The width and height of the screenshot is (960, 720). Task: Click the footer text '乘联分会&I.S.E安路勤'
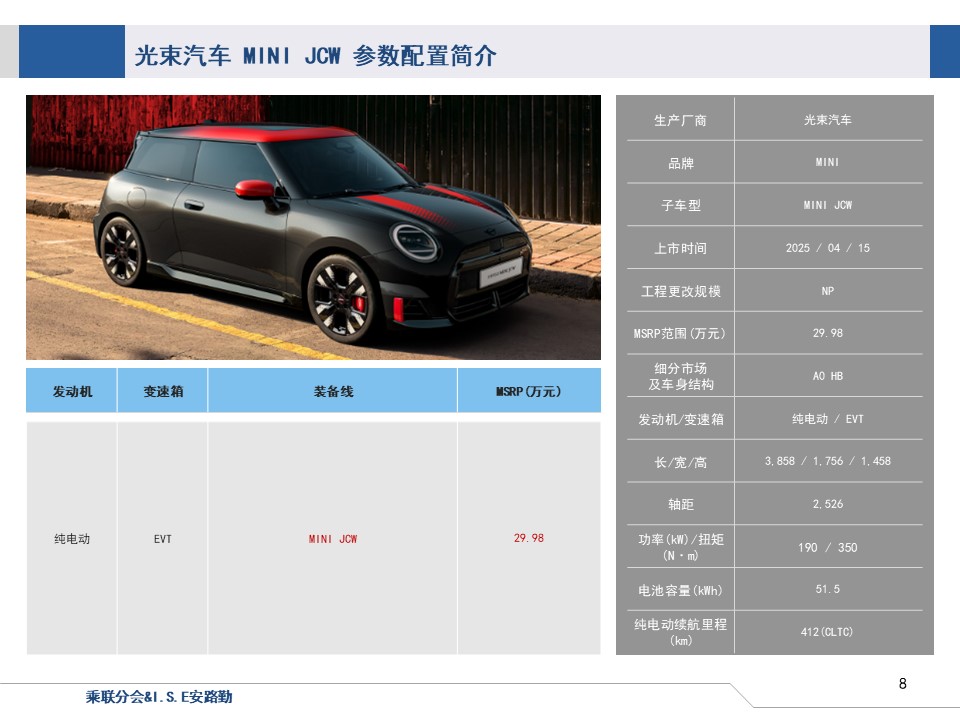[159, 697]
